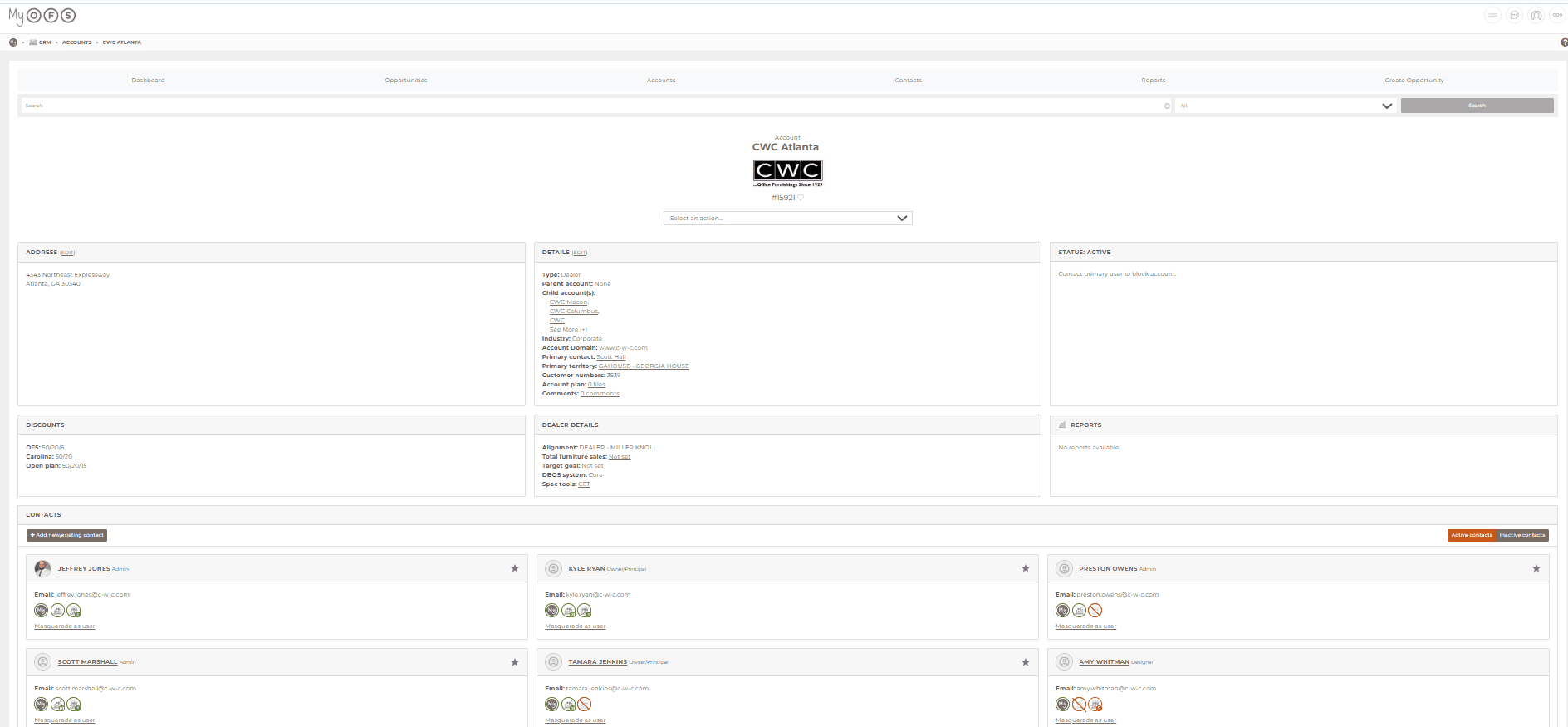Open the 0 comments link
1568x727 pixels.
click(x=600, y=394)
